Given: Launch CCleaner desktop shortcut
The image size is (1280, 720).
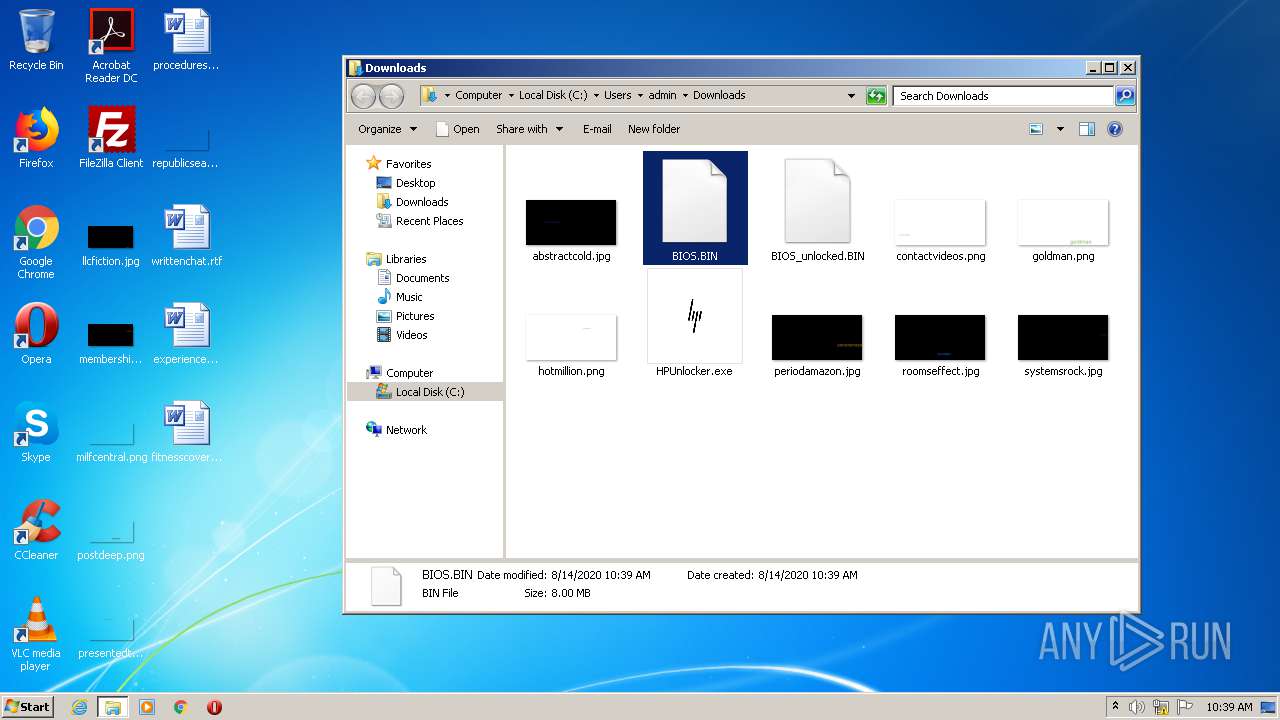Looking at the screenshot, I should (x=36, y=530).
